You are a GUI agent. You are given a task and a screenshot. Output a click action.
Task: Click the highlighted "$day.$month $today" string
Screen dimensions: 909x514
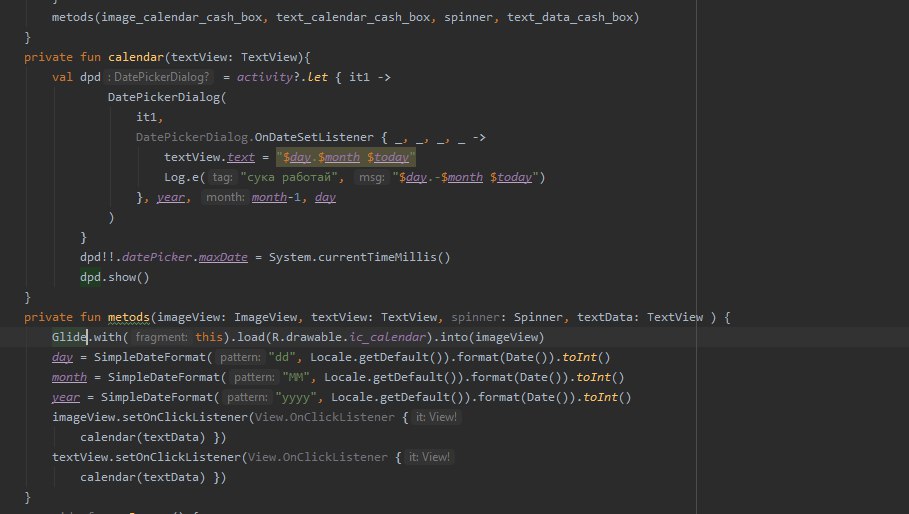coord(346,157)
